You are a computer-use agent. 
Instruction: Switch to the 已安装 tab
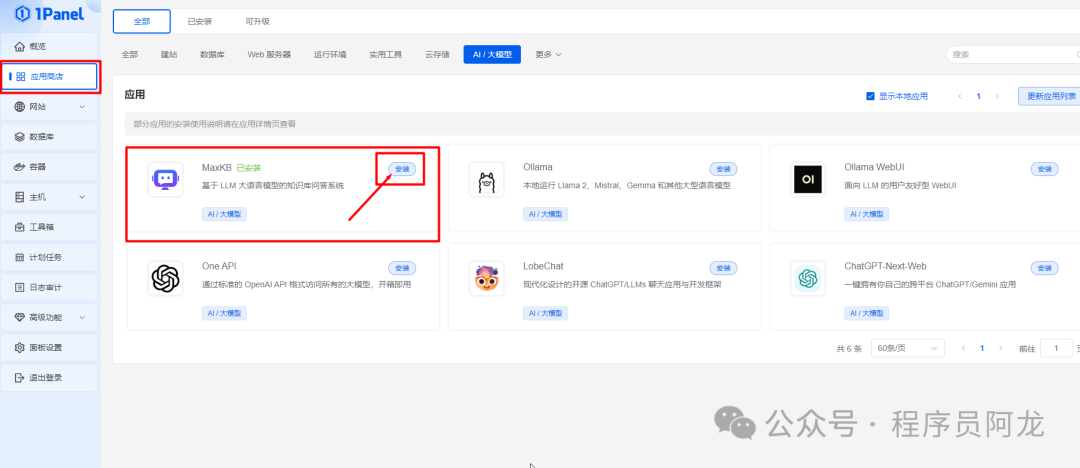tap(200, 21)
